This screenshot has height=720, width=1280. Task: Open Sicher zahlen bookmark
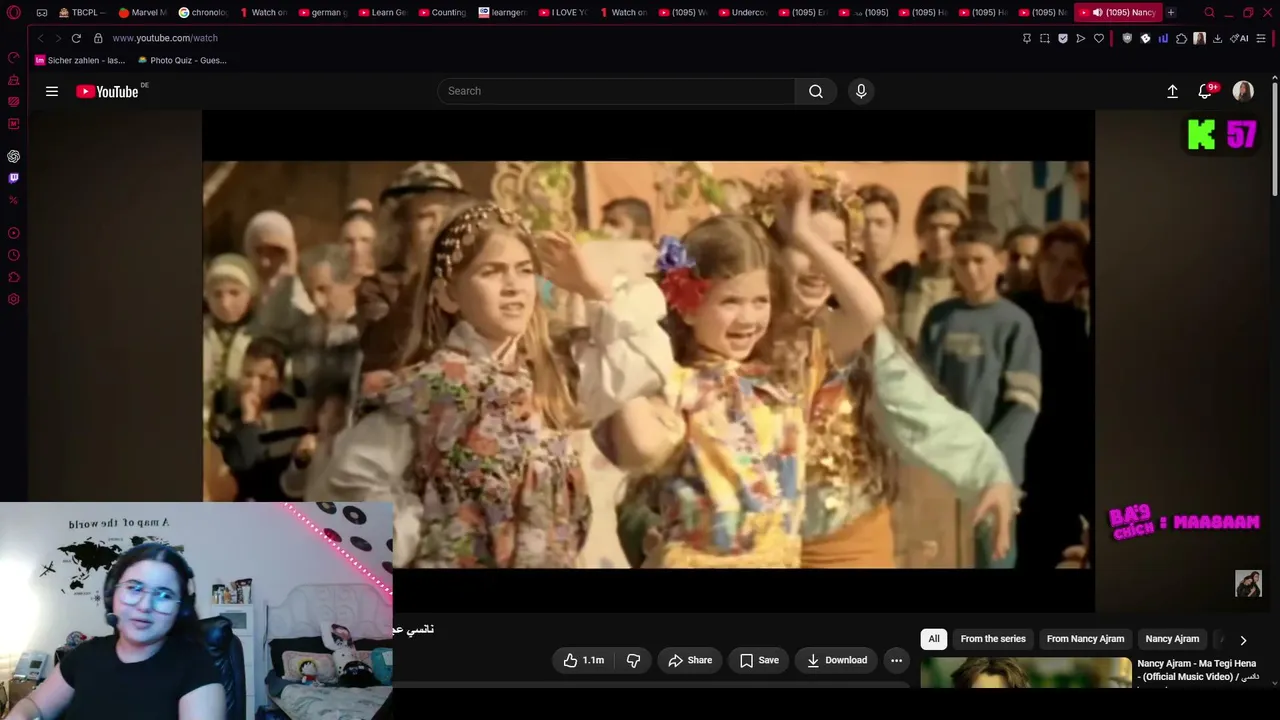click(x=80, y=60)
